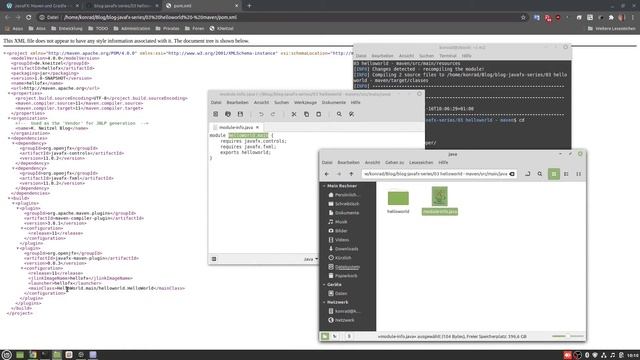This screenshot has height=360, width=640.
Task: Select the module-info.java tab in editor
Action: pyautogui.click(x=236, y=127)
